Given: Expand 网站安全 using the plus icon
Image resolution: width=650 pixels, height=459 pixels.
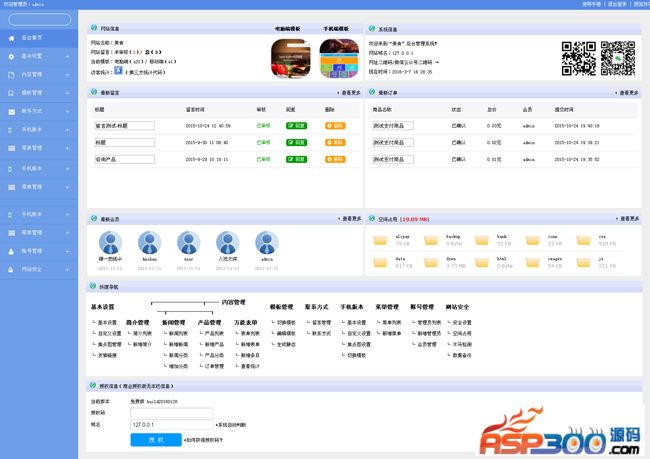Looking at the screenshot, I should tap(68, 269).
